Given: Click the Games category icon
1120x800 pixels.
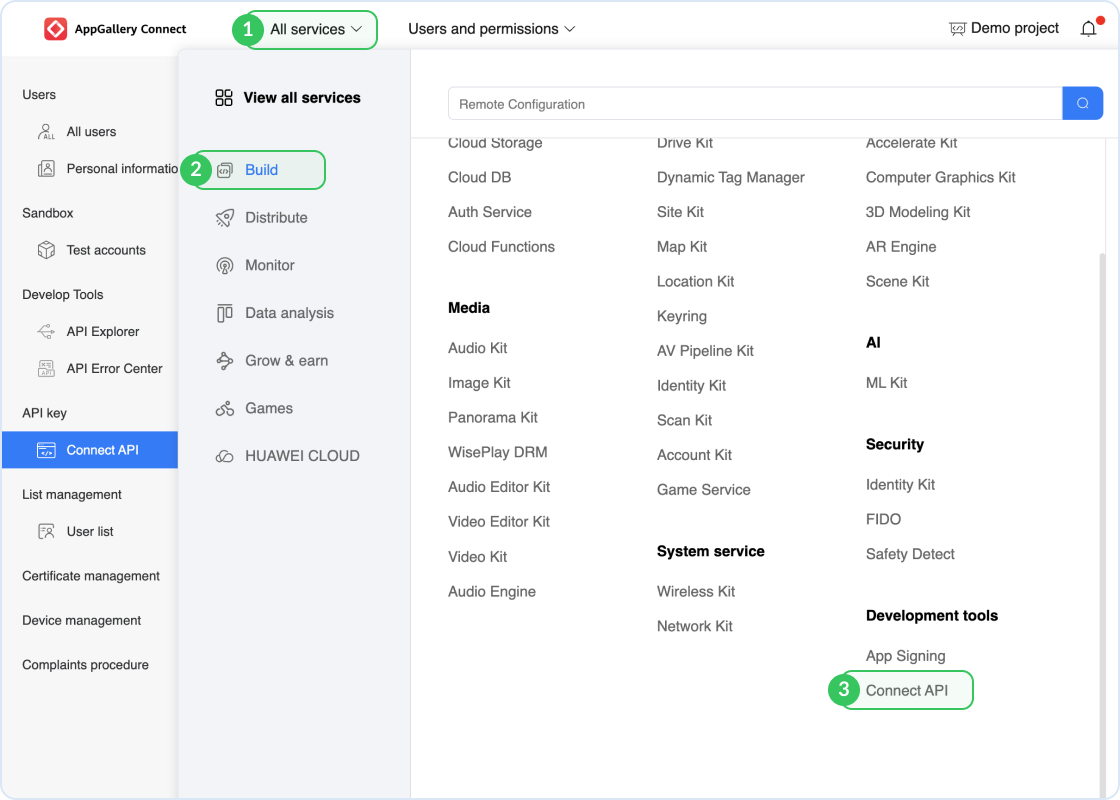Looking at the screenshot, I should pyautogui.click(x=225, y=409).
